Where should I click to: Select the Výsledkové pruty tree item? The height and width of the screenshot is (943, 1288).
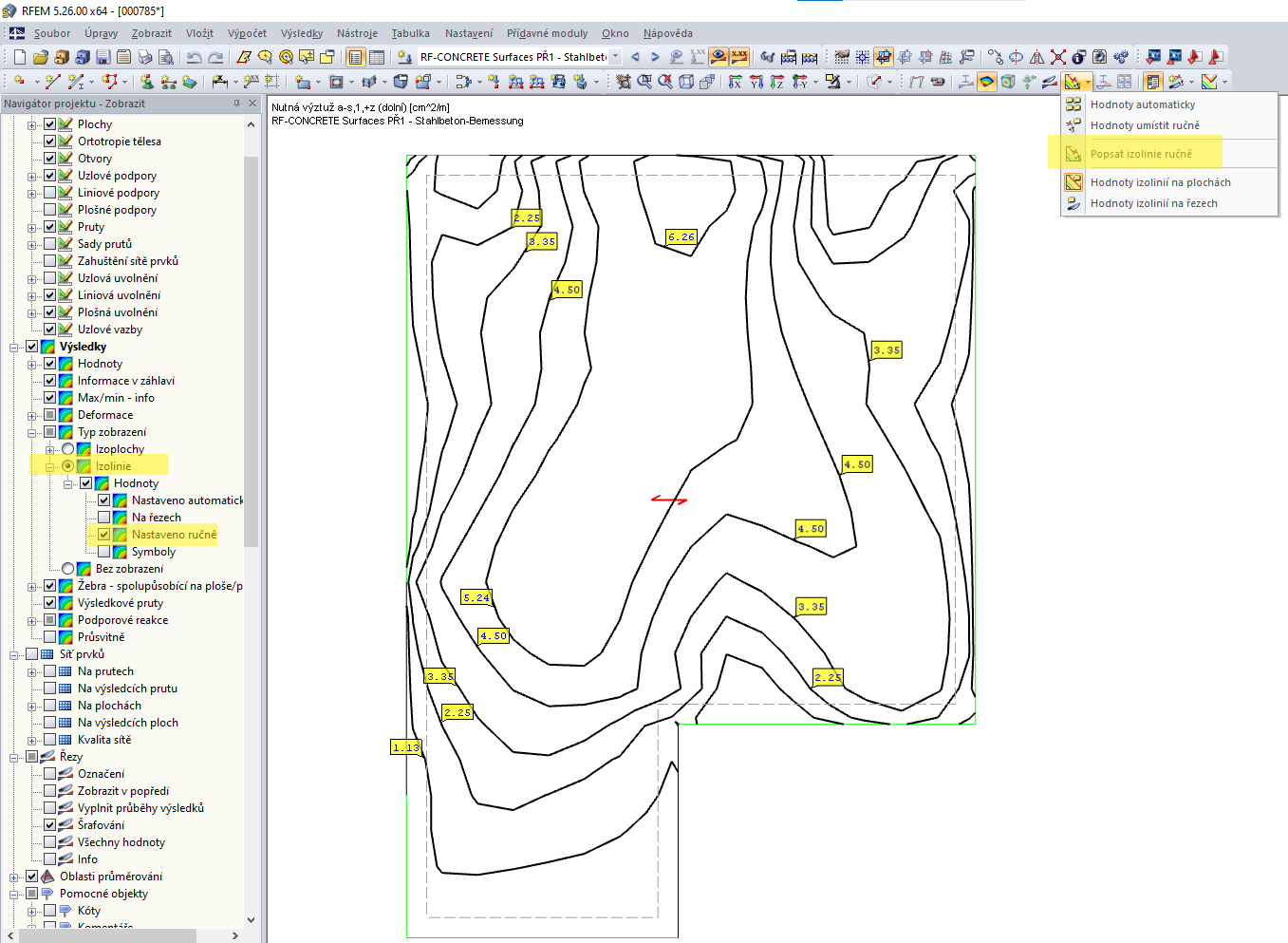121,603
